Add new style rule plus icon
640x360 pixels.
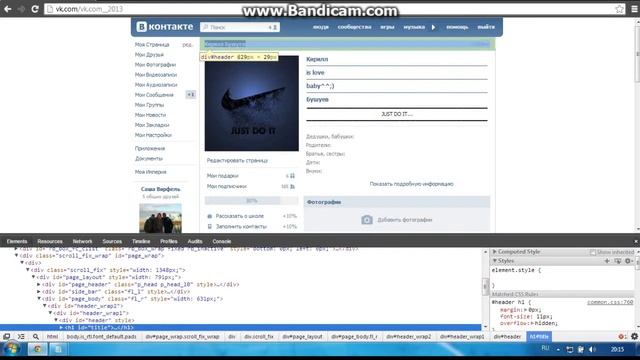[607, 261]
